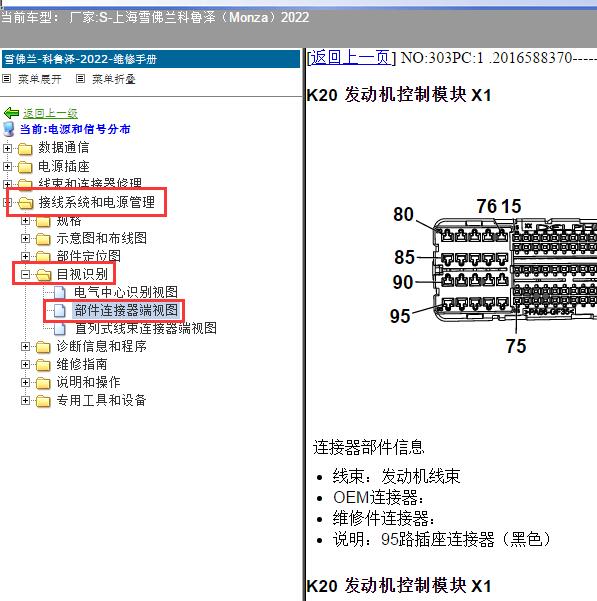Viewport: 597px width, 601px height.
Task: Click the 直列式线束连接器端视图 page icon
Action: pos(59,328)
